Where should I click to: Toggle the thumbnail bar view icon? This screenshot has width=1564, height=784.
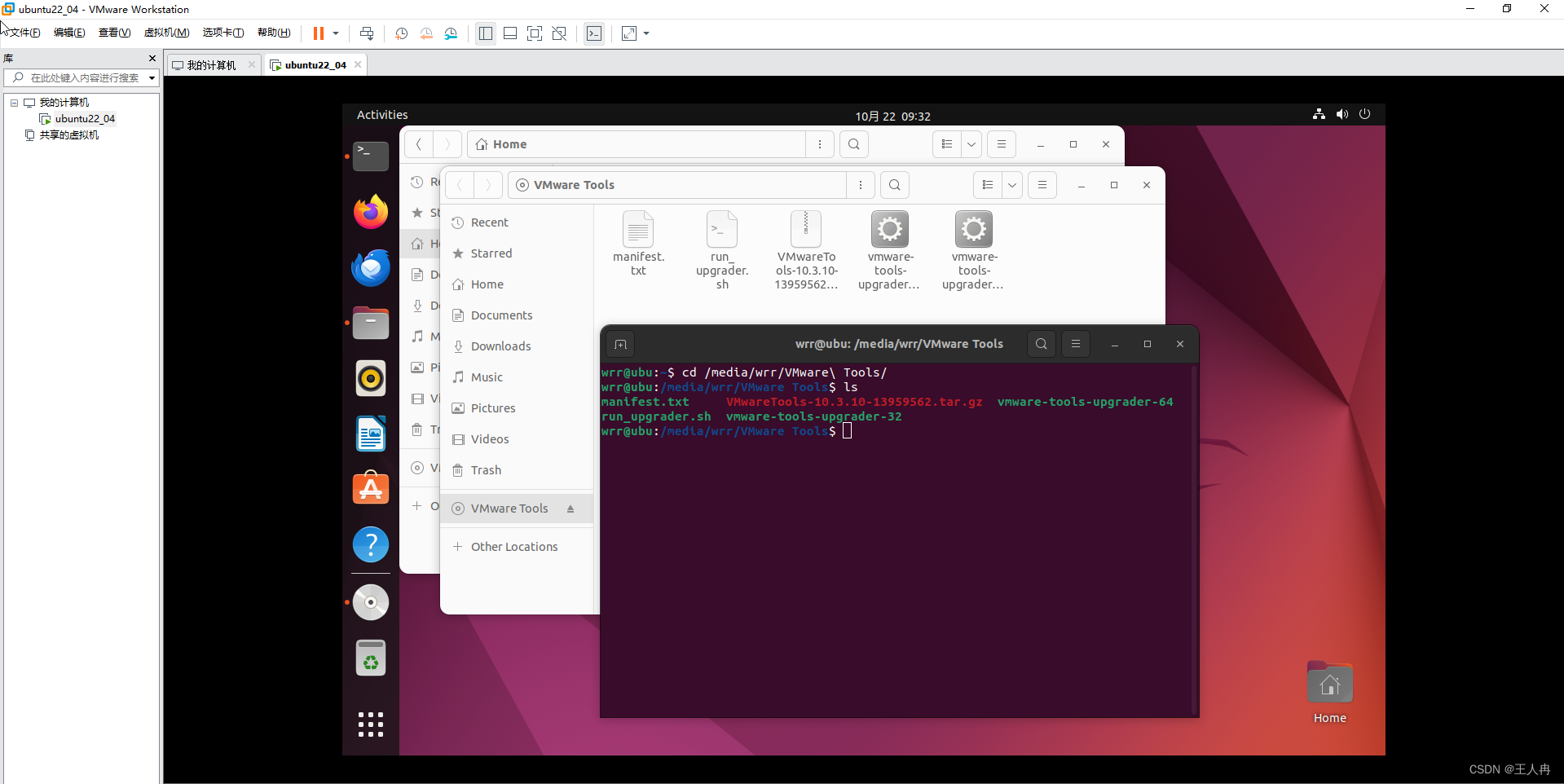pos(510,33)
